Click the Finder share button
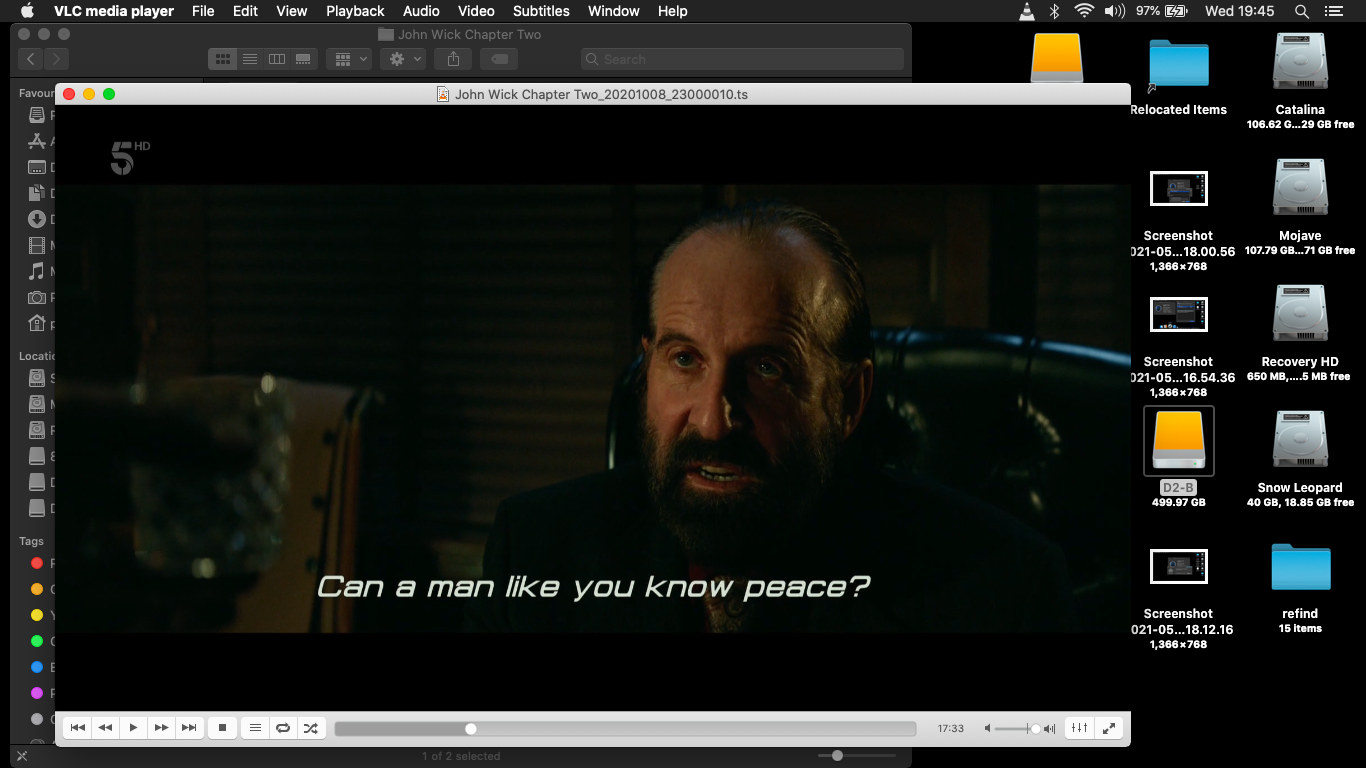Image resolution: width=1366 pixels, height=768 pixels. click(453, 59)
